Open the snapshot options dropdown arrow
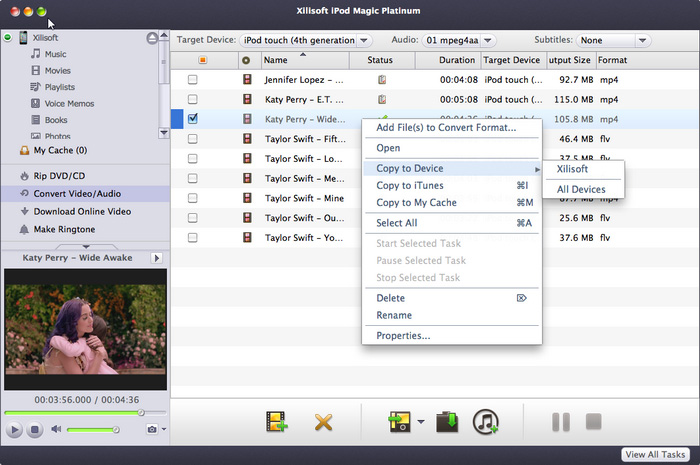The width and height of the screenshot is (700, 465). click(x=164, y=429)
